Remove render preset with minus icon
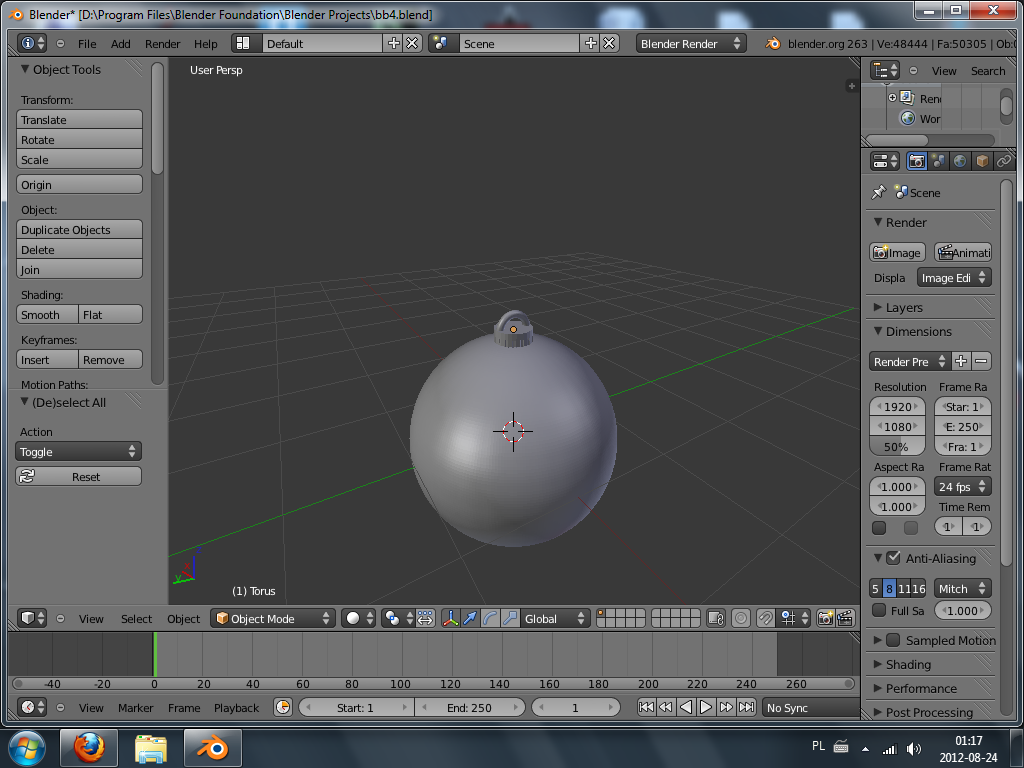Viewport: 1024px width, 768px height. click(x=981, y=361)
